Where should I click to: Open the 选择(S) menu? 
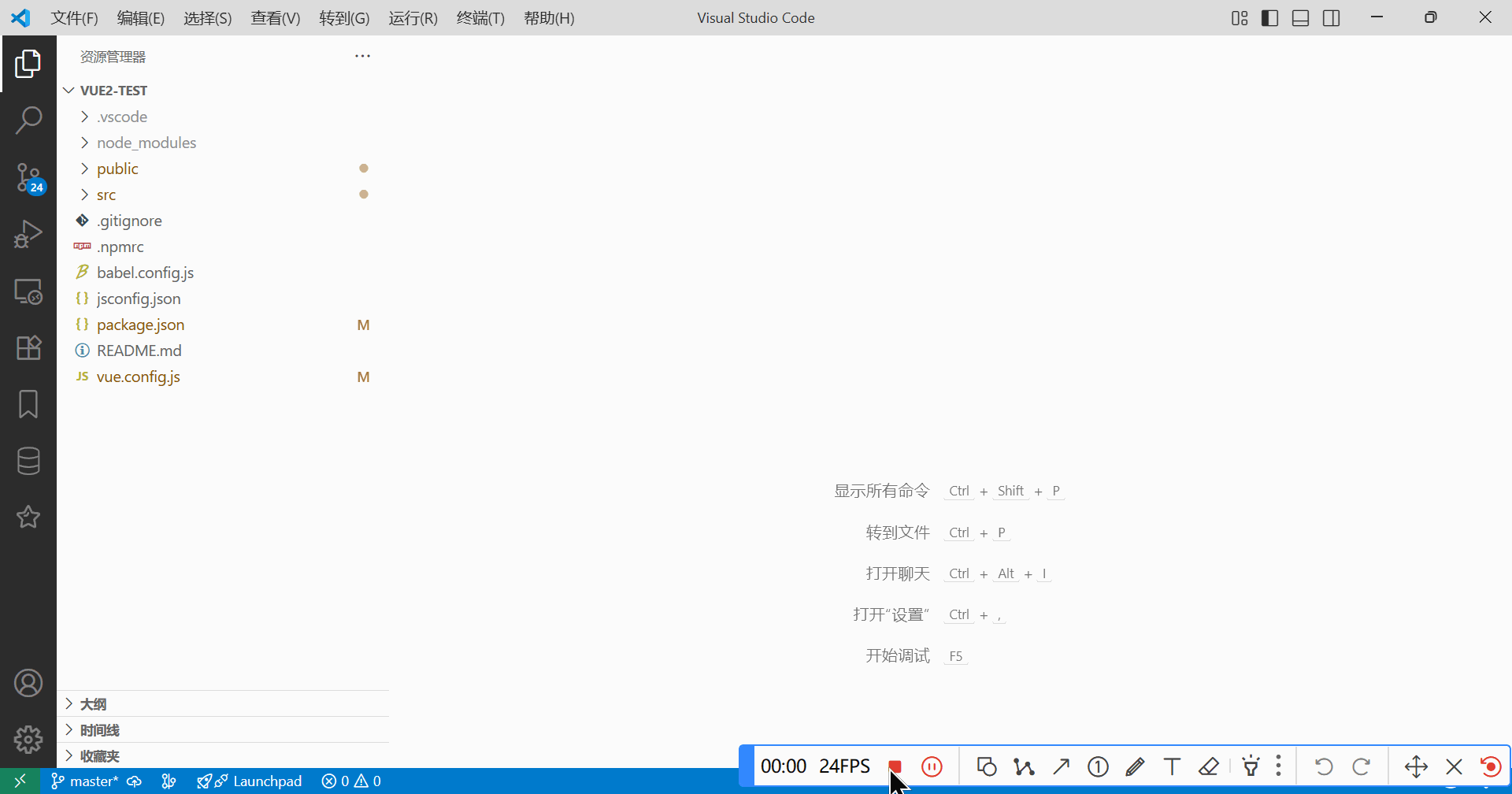click(x=208, y=18)
